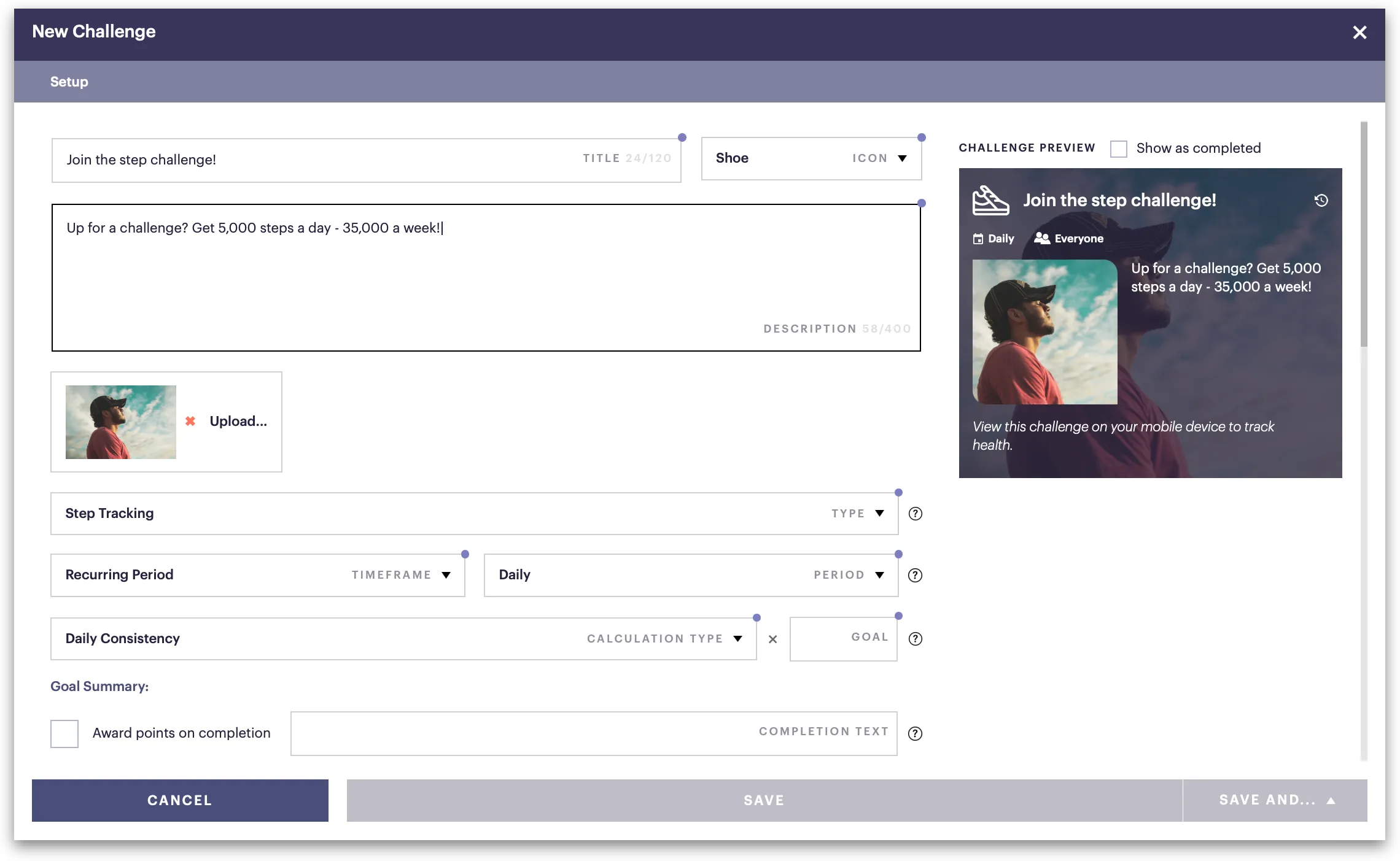Expand the Save And... options

[1275, 800]
